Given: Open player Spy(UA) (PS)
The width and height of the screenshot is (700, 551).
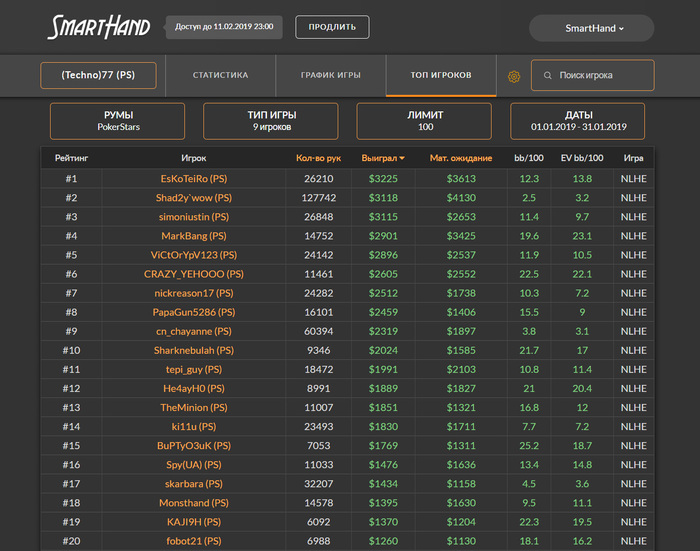Looking at the screenshot, I should (194, 465).
